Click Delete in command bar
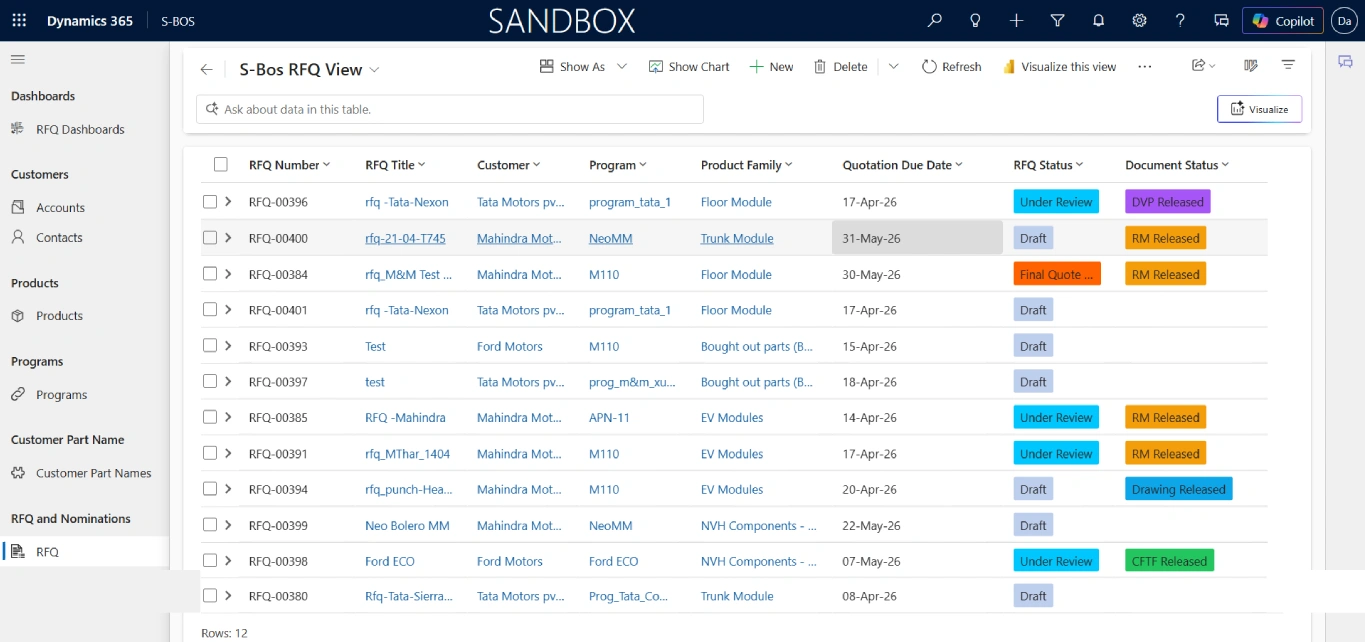The width and height of the screenshot is (1365, 642). click(840, 67)
